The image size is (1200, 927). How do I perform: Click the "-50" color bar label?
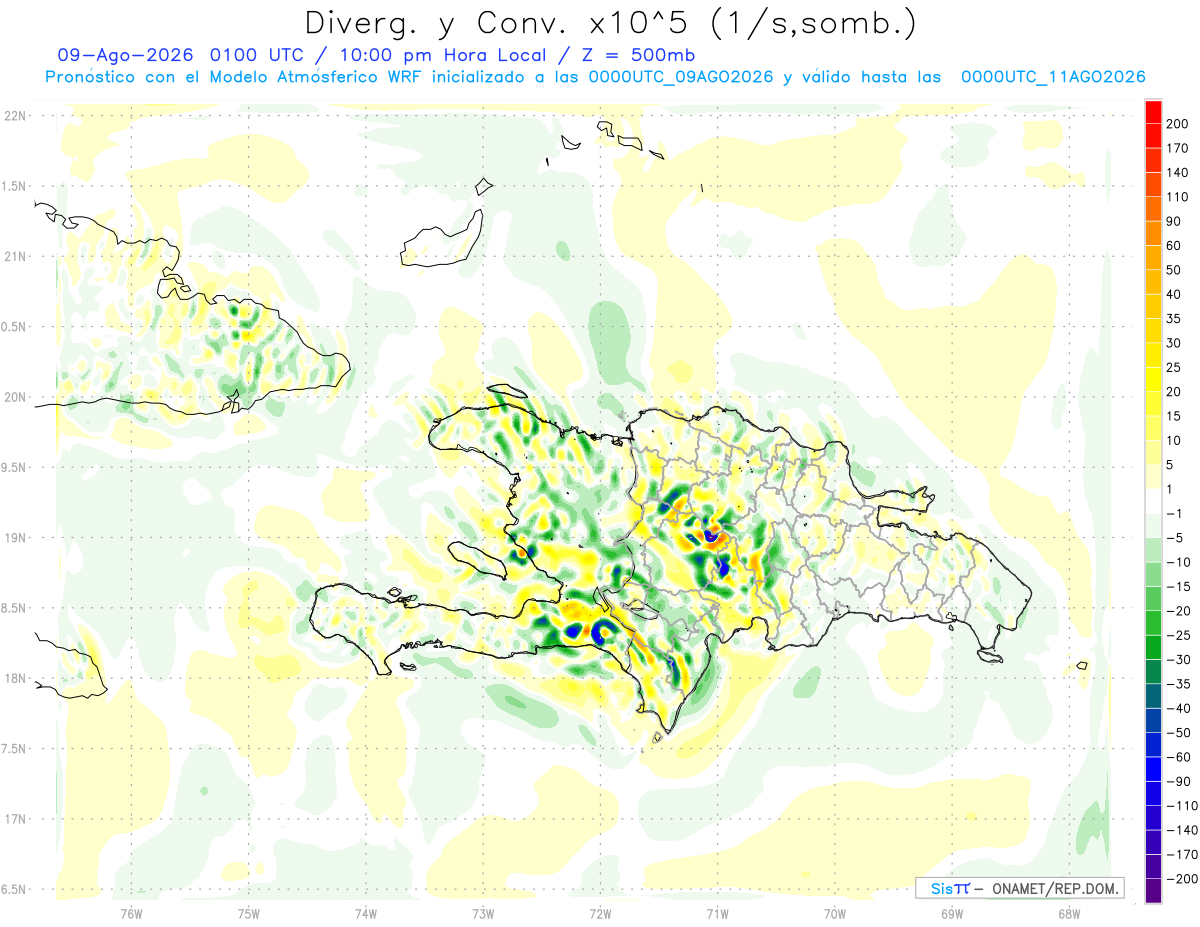click(x=1178, y=732)
